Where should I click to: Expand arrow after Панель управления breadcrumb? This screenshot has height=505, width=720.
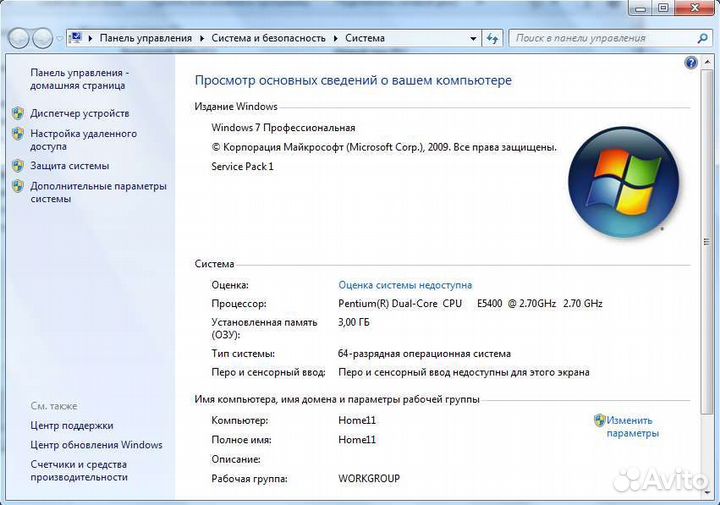[x=202, y=38]
